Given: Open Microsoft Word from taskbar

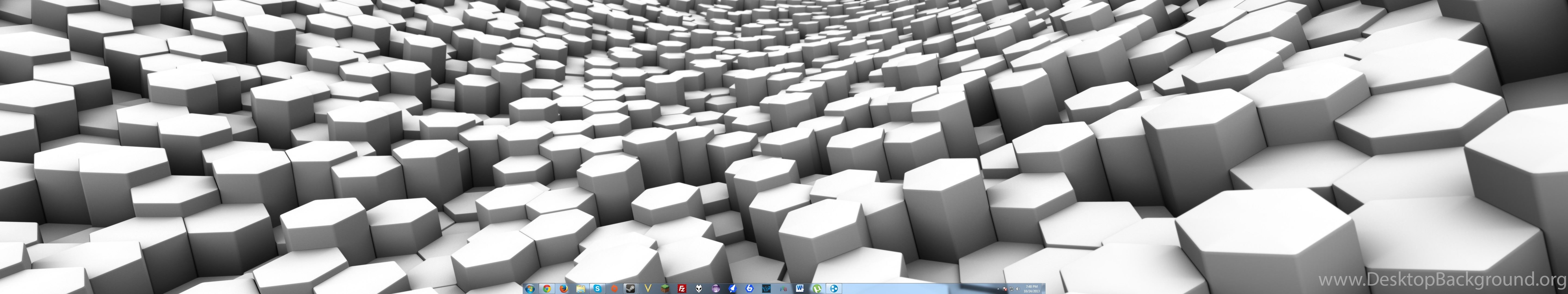Looking at the screenshot, I should (x=800, y=289).
